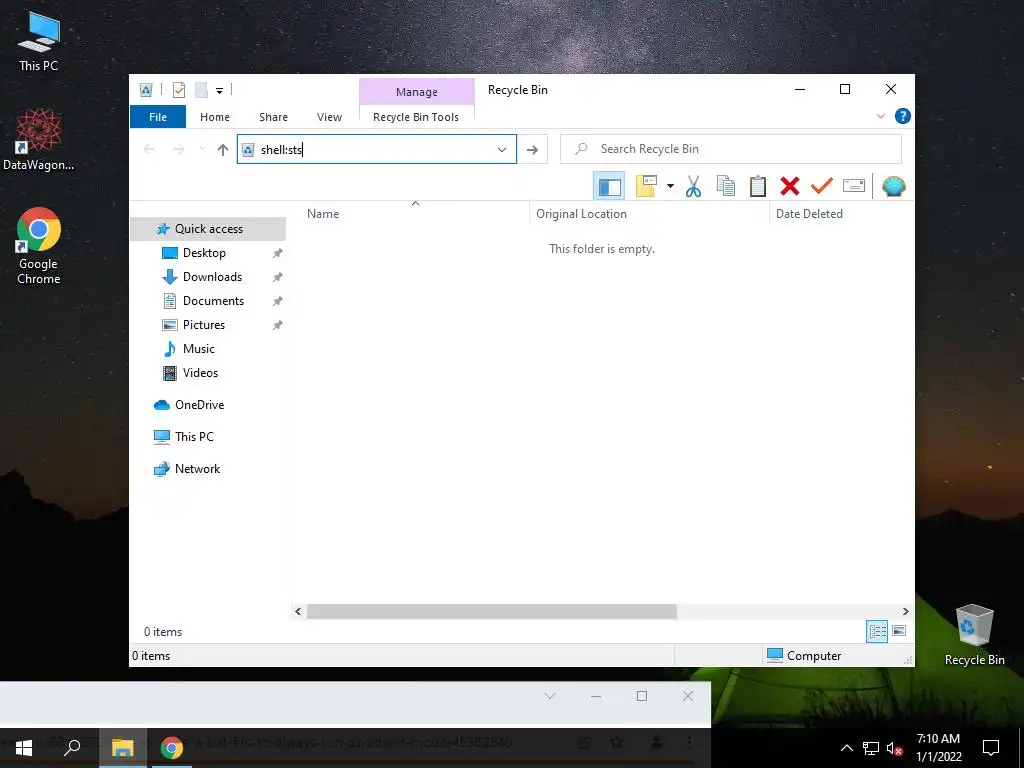1024x768 pixels.
Task: Click the Go to arrow button
Action: coord(532,150)
